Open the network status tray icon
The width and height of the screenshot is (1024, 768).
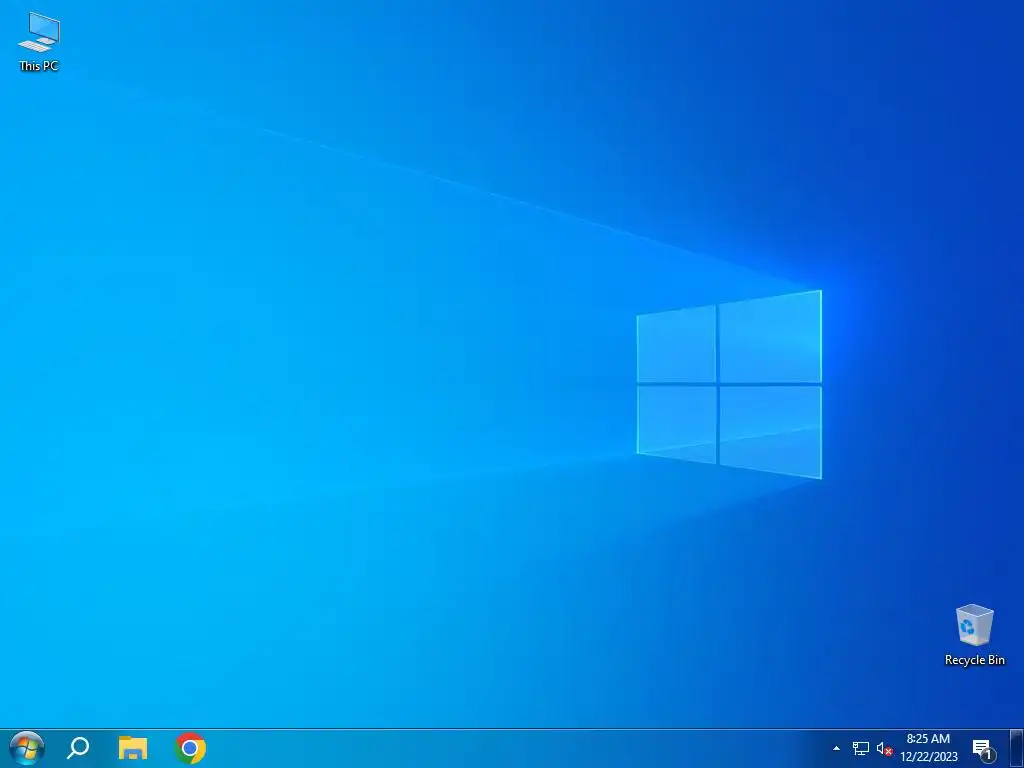click(x=861, y=748)
